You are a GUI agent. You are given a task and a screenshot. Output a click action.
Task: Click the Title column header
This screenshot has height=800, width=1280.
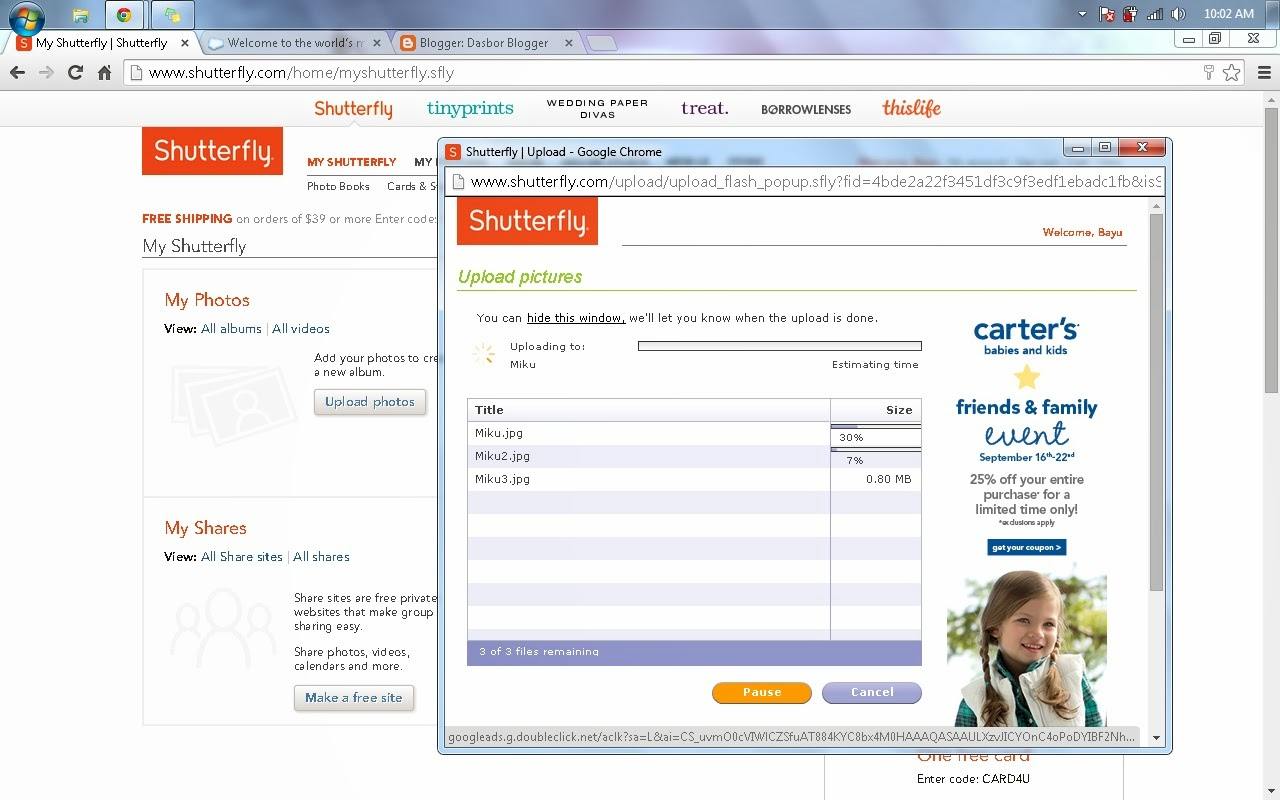(x=649, y=410)
